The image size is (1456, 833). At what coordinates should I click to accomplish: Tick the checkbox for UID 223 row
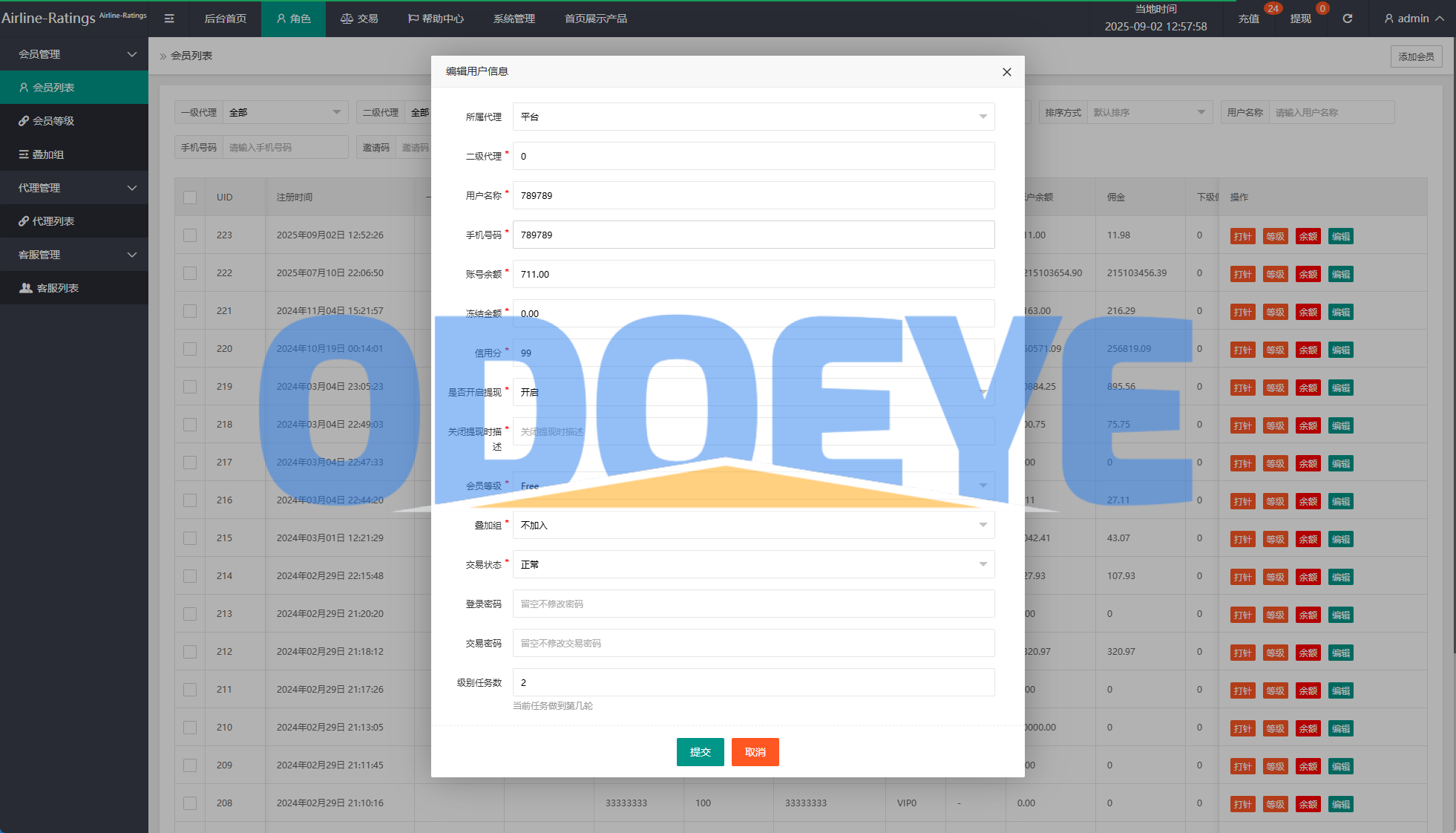coord(190,235)
